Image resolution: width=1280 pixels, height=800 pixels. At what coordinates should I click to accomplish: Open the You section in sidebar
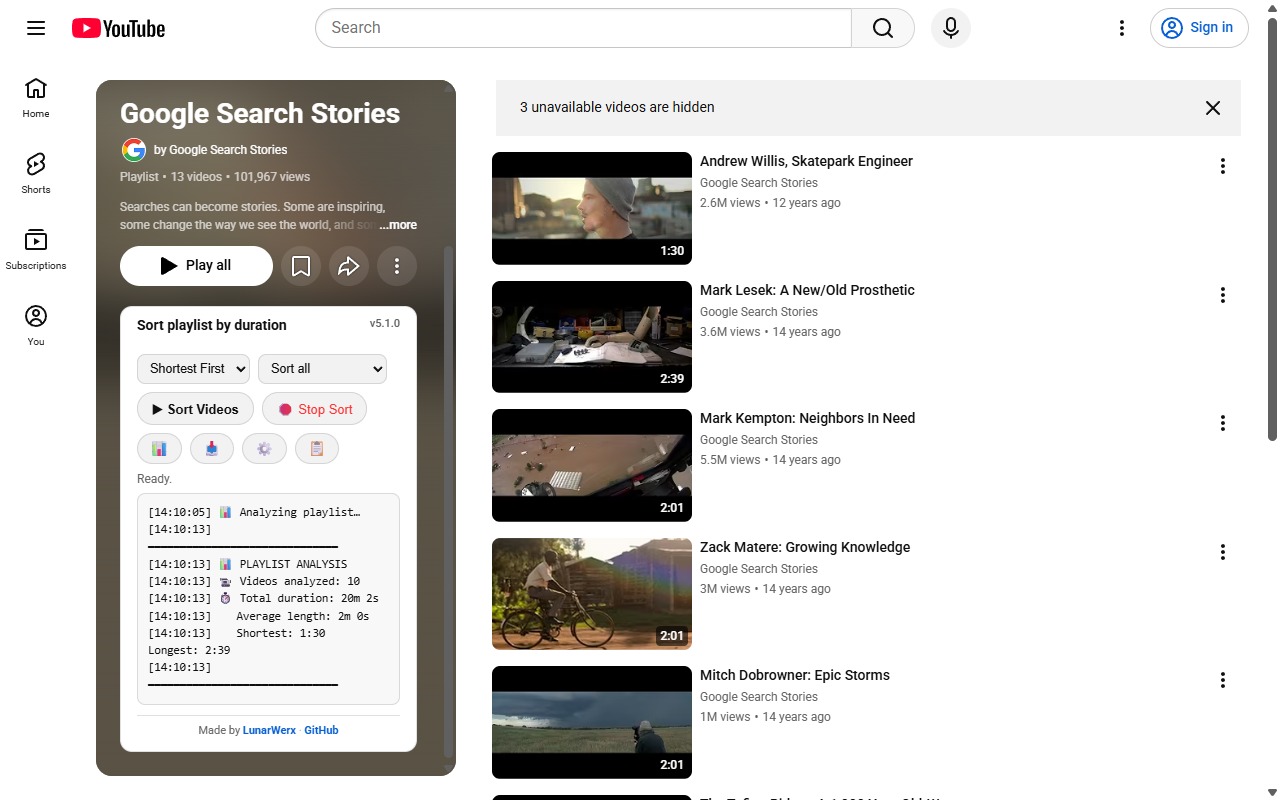pos(36,325)
